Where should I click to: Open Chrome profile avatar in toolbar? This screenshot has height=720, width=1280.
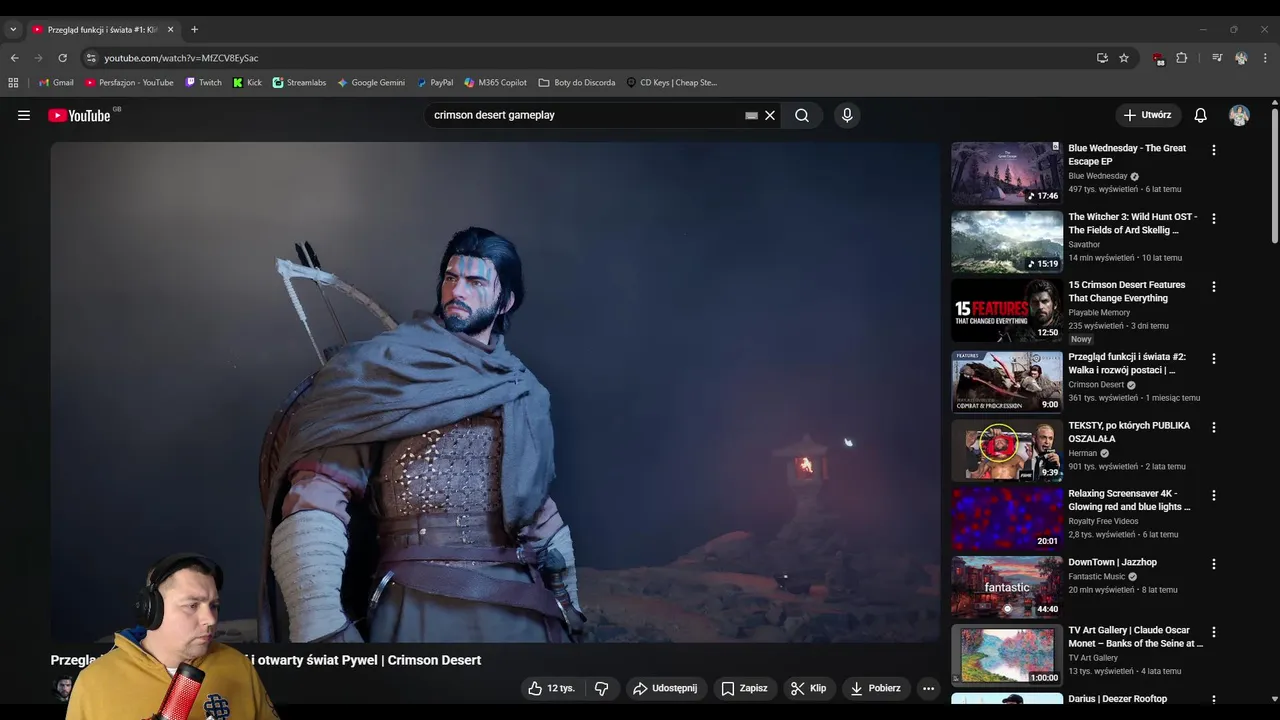click(x=1241, y=58)
